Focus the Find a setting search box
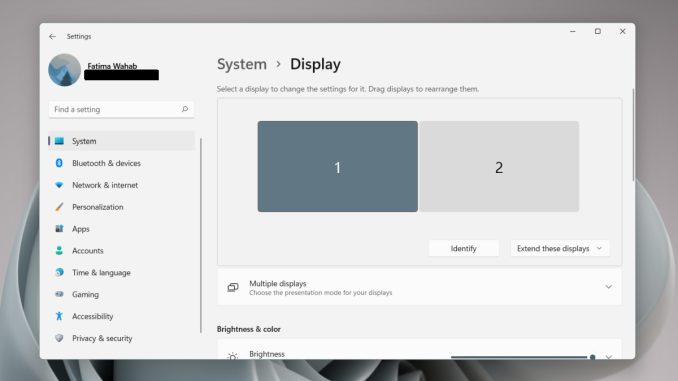Screen dimensions: 678x381 122,109
